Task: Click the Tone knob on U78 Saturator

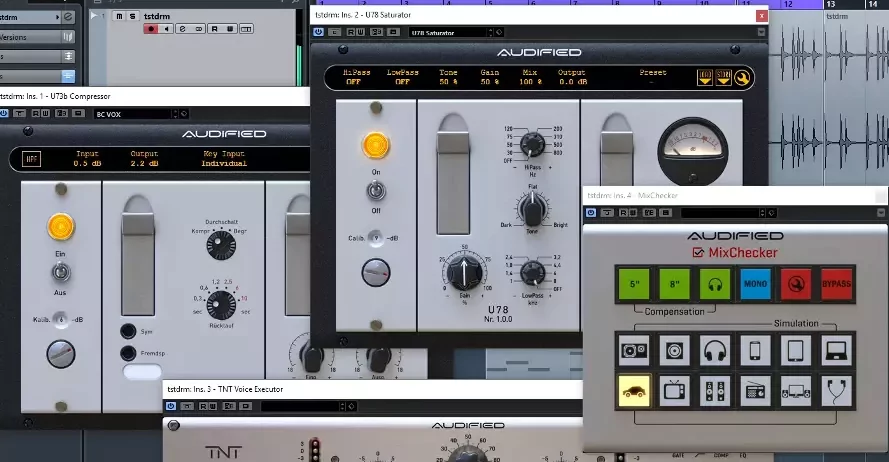Action: (x=532, y=209)
